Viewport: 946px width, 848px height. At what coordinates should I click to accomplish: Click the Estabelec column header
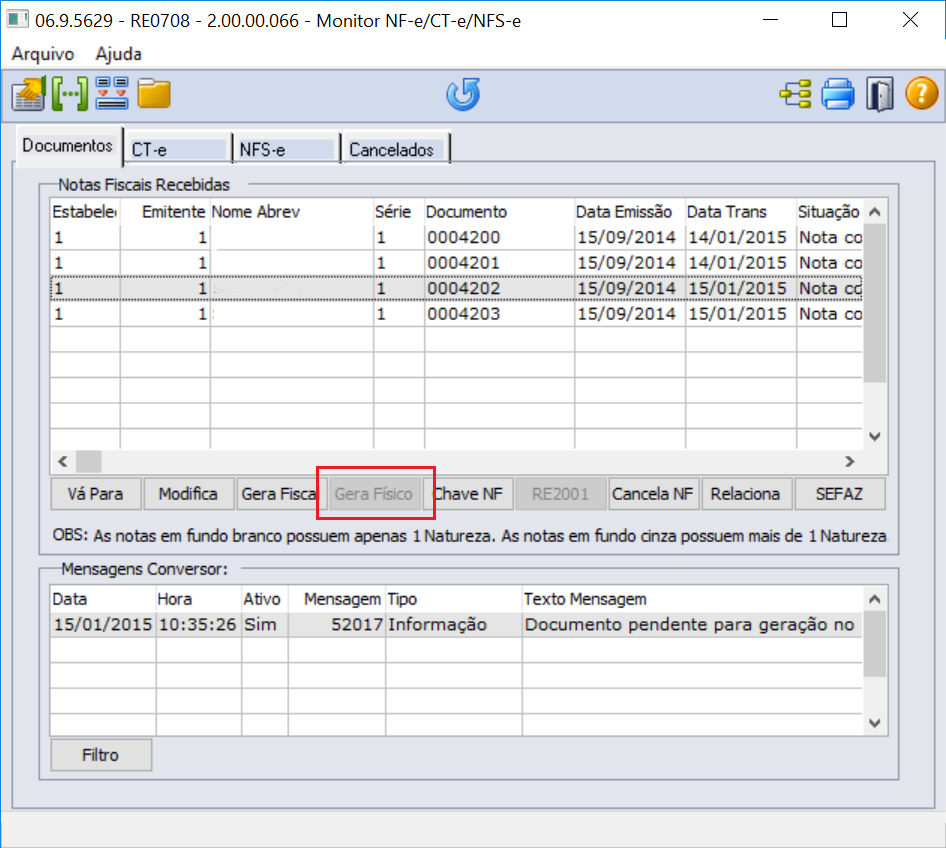(86, 212)
